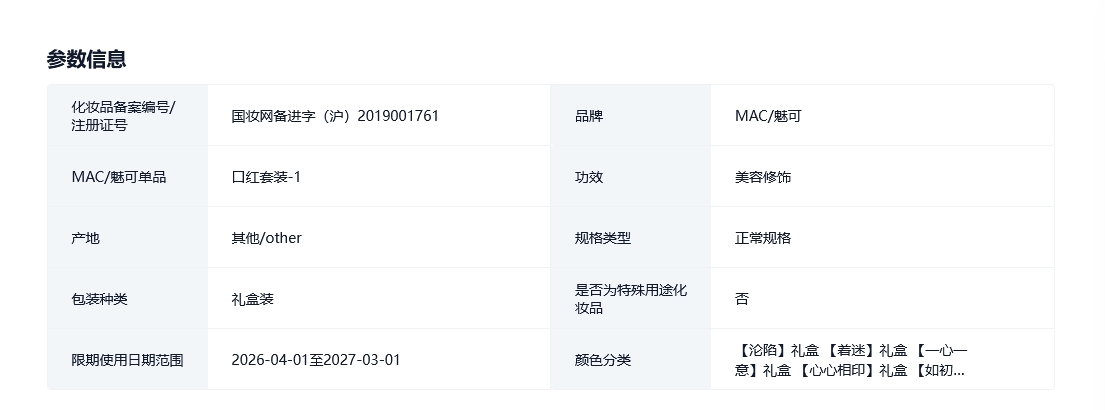Click the 品牌 label cell

click(x=589, y=116)
